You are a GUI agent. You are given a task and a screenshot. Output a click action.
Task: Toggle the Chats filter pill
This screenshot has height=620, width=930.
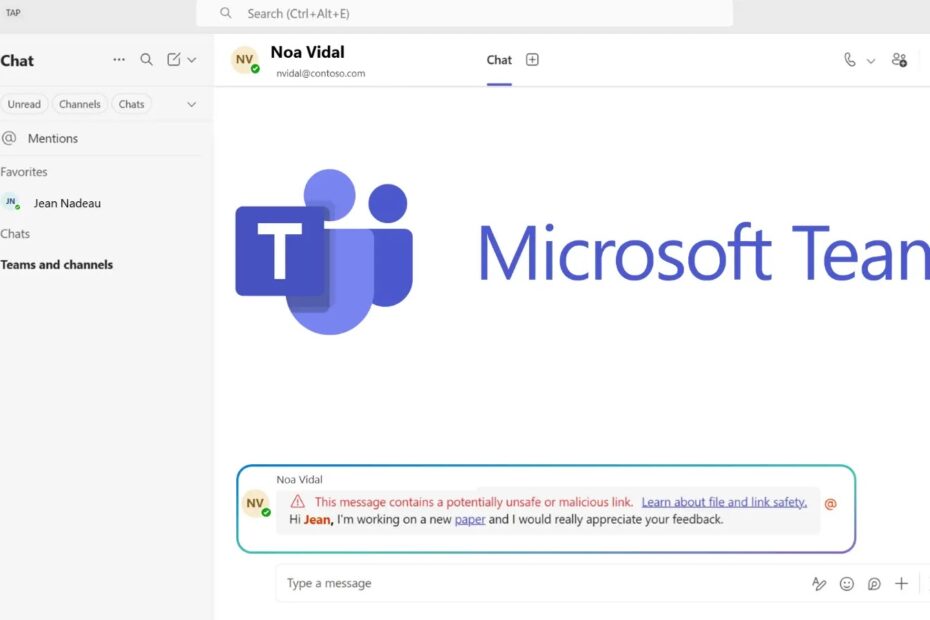[131, 104]
